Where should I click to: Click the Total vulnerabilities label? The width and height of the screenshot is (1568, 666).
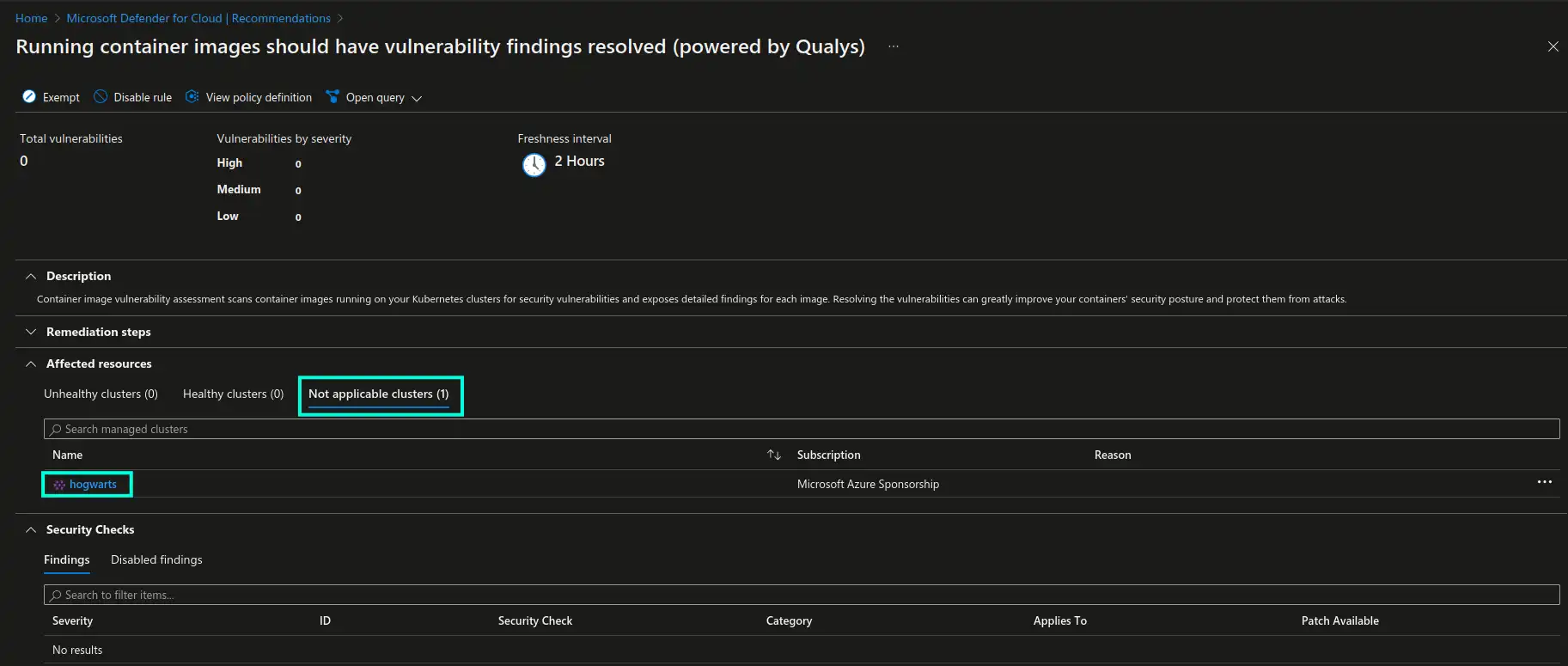click(71, 138)
